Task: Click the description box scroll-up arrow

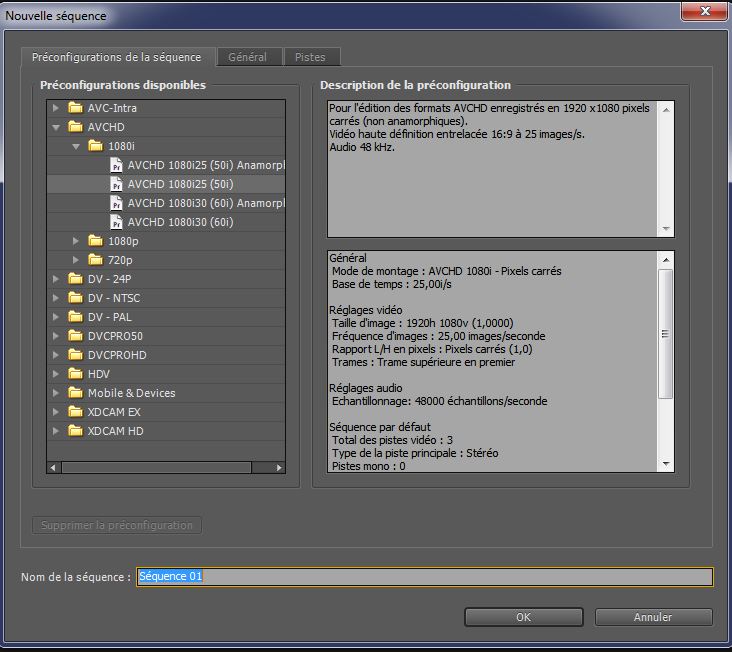Action: point(666,110)
